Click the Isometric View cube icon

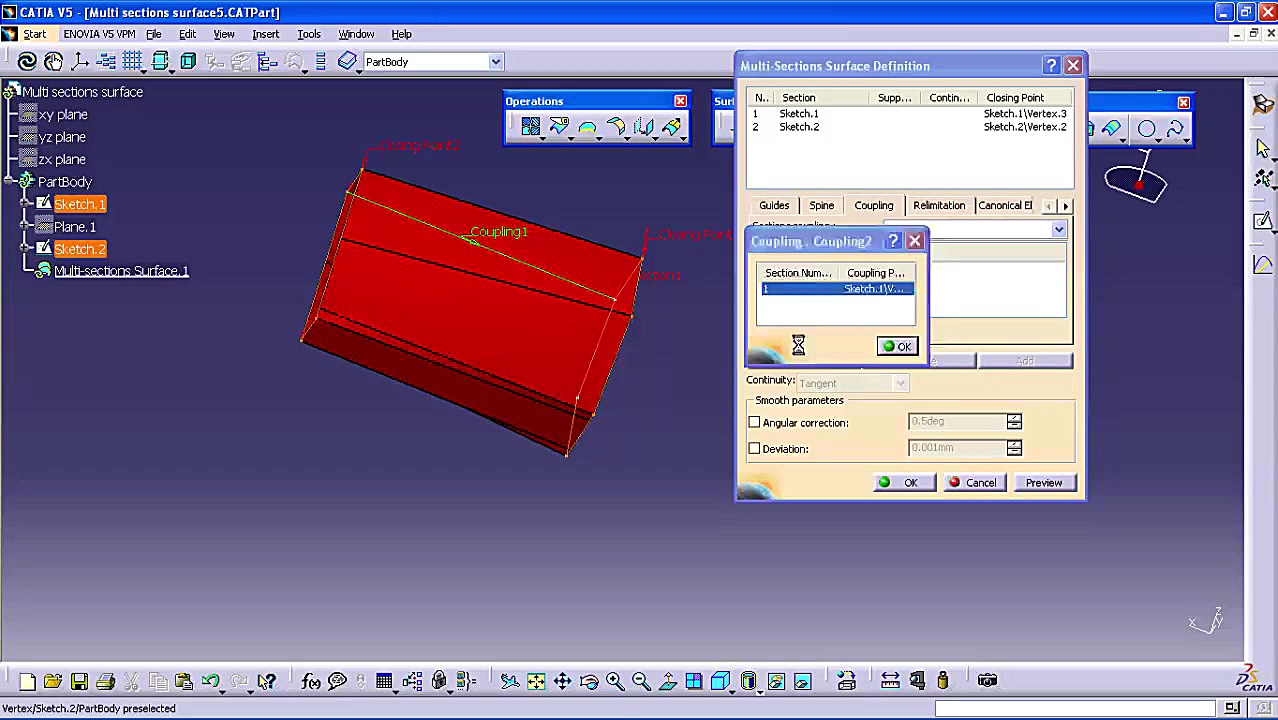pos(721,681)
